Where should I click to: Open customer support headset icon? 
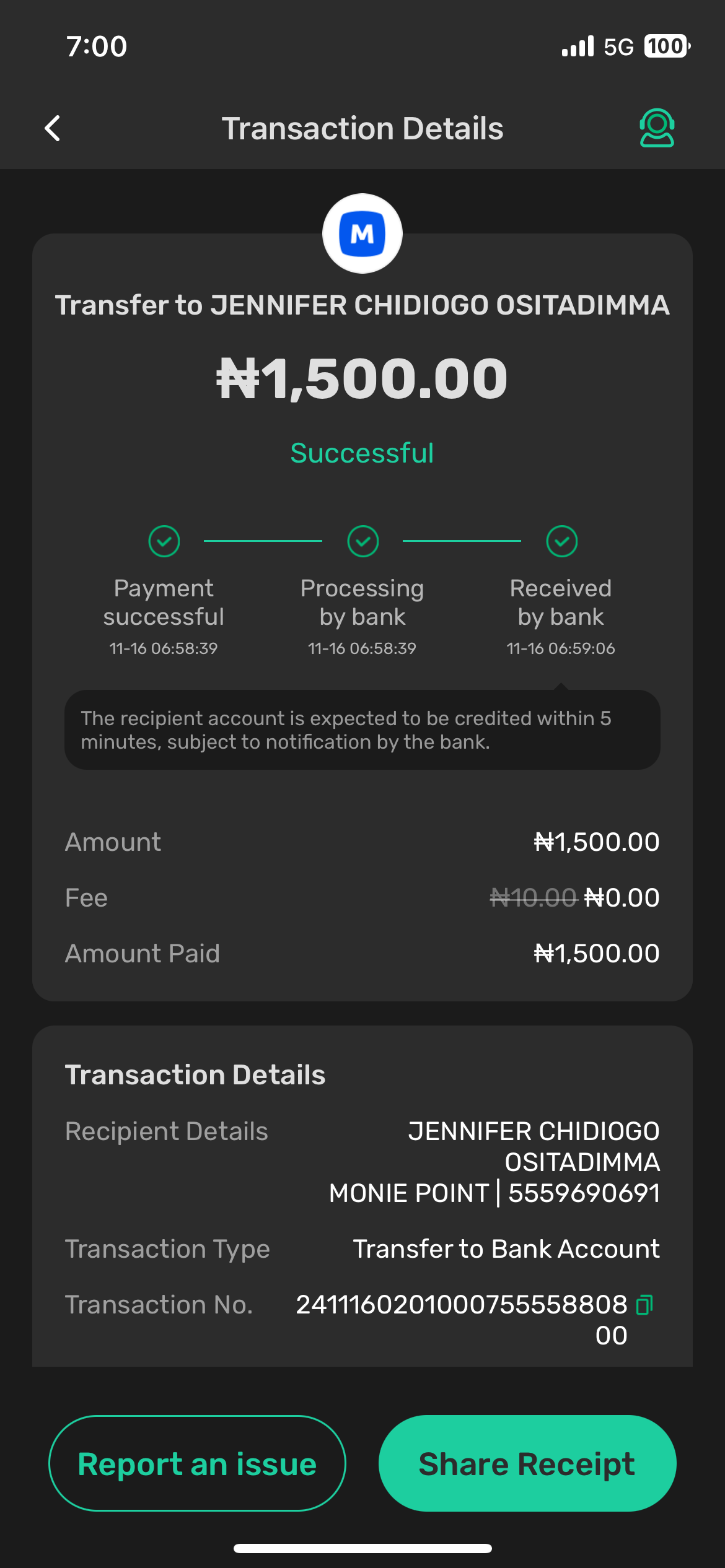tap(656, 128)
